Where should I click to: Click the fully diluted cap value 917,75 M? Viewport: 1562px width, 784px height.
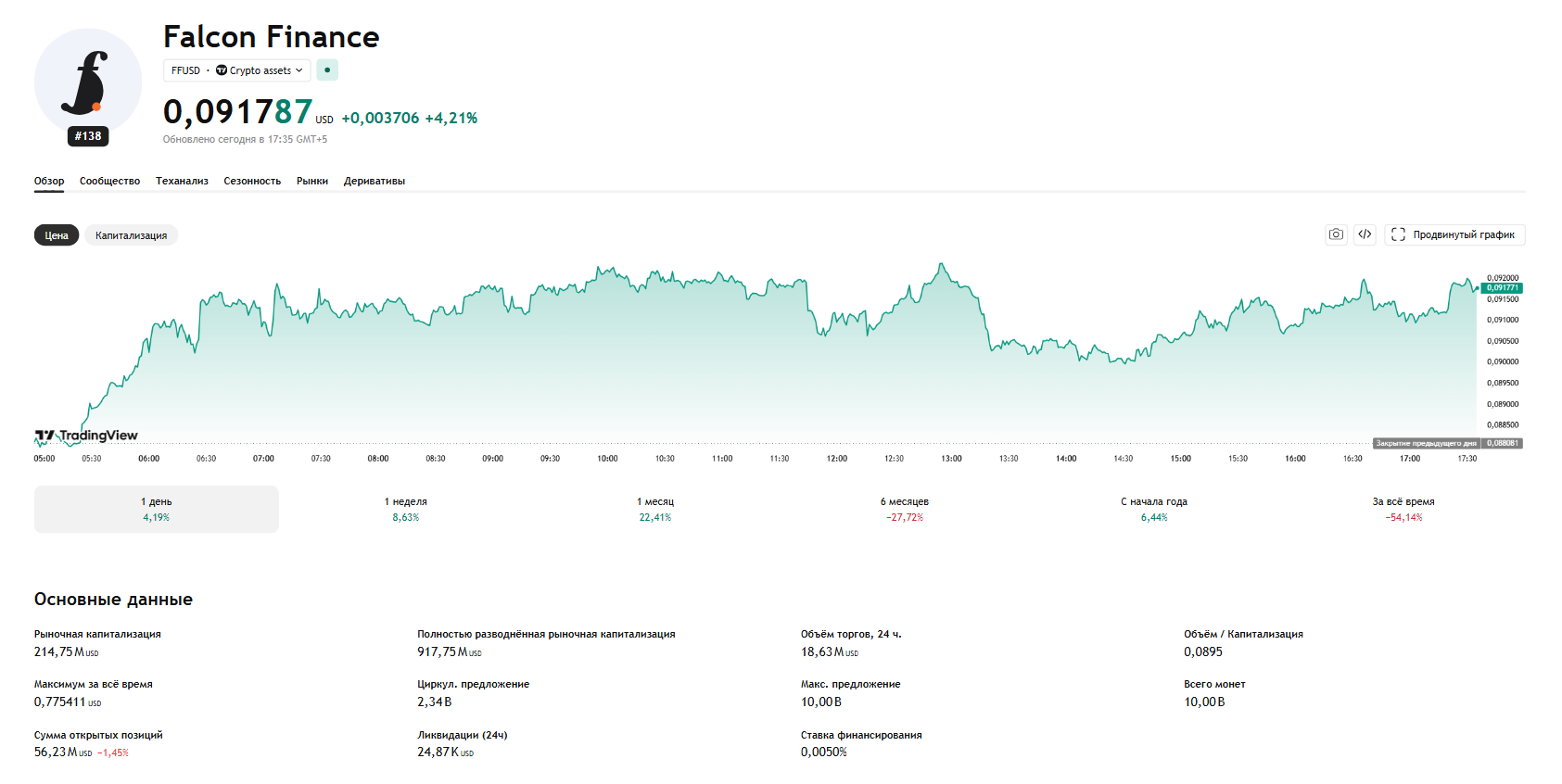pyautogui.click(x=450, y=652)
